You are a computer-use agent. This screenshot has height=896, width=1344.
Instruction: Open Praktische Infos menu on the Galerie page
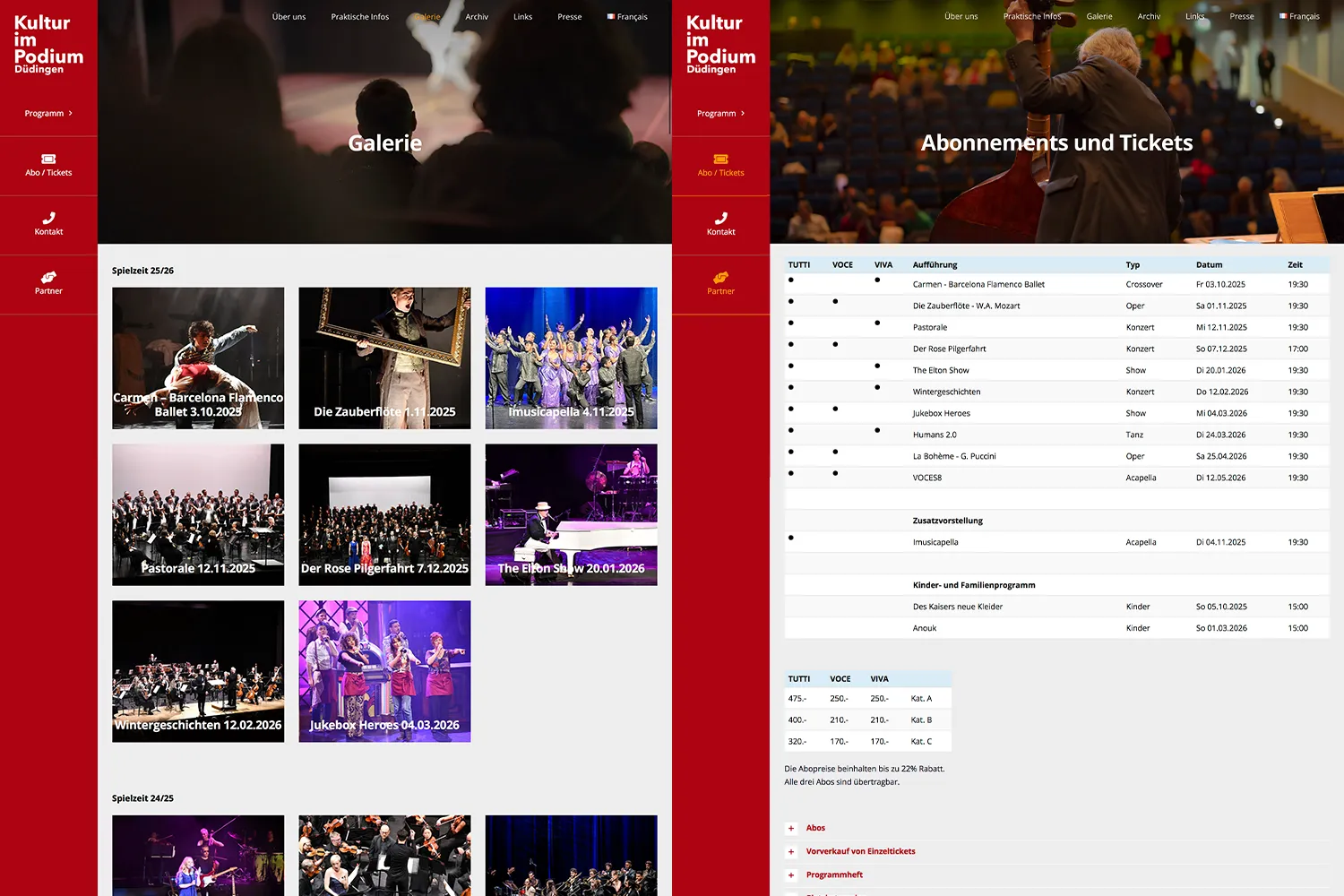point(359,17)
